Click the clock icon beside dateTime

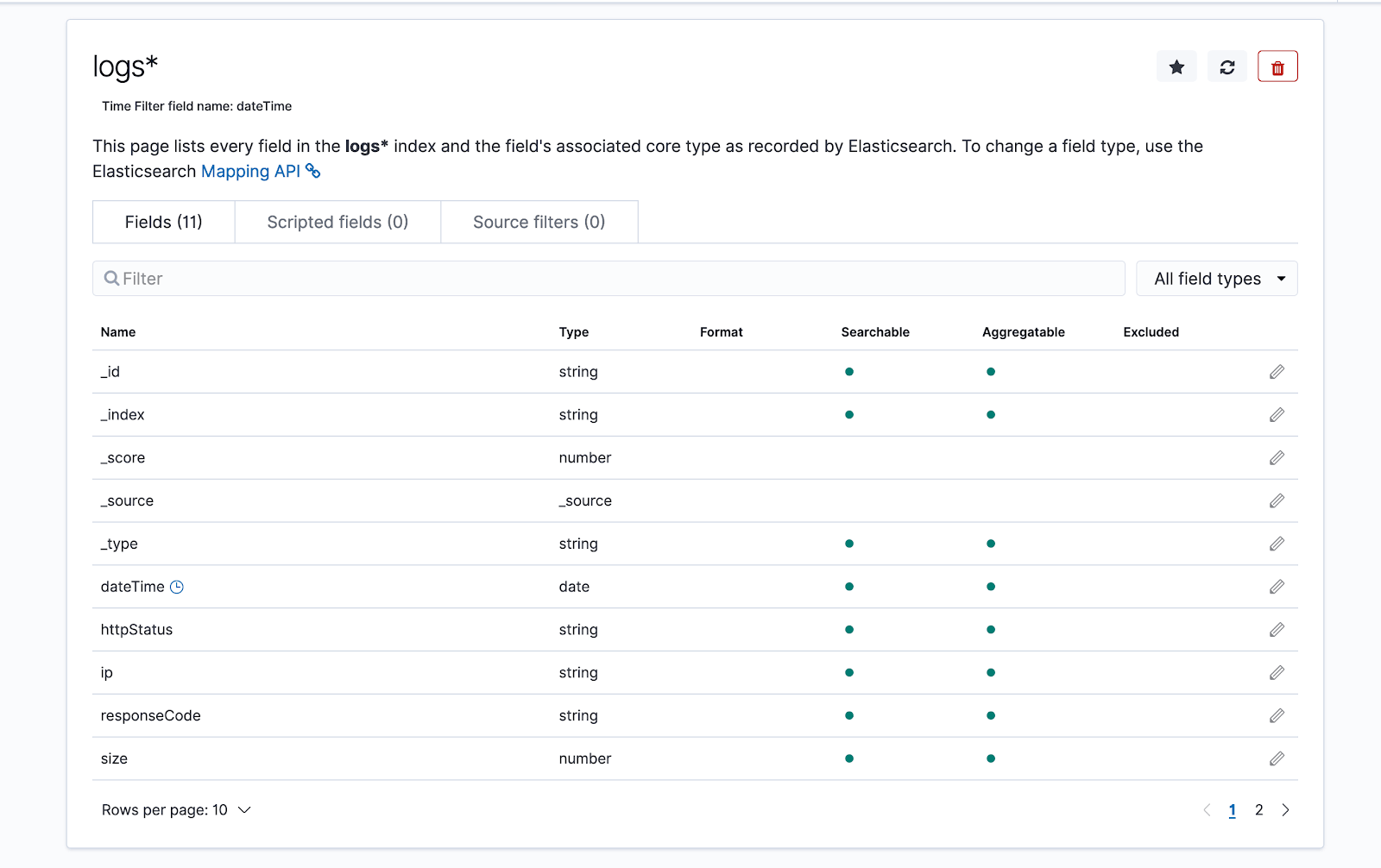click(177, 588)
